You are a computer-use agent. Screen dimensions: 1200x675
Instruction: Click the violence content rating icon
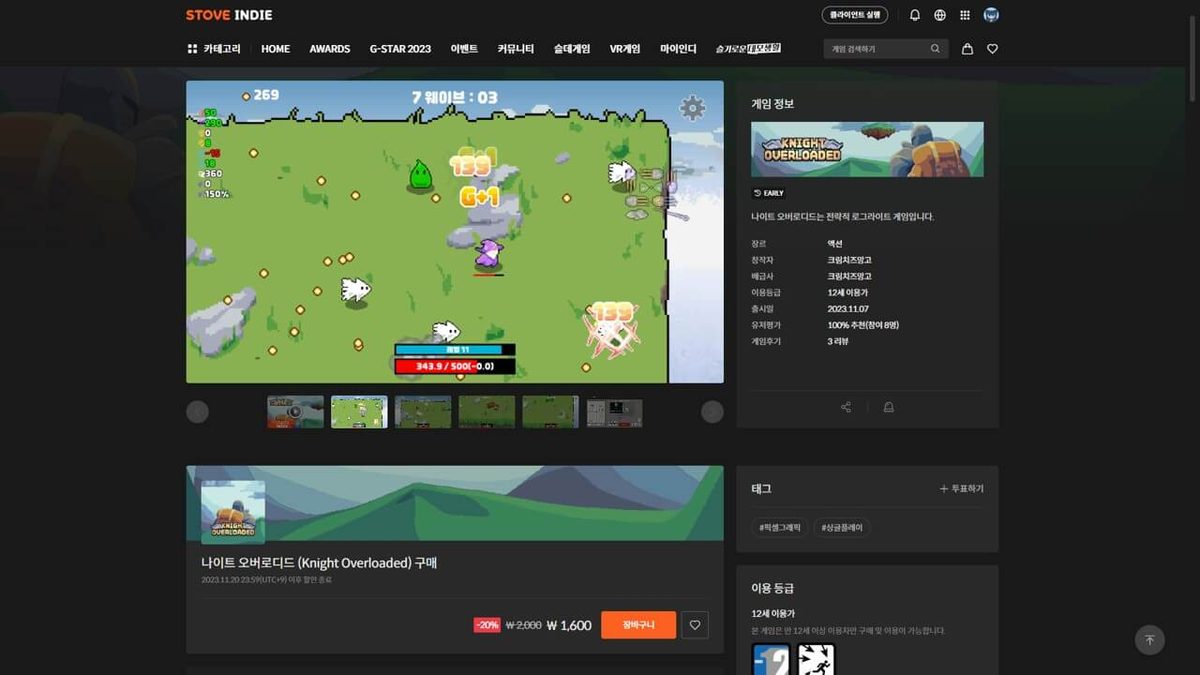coord(816,660)
